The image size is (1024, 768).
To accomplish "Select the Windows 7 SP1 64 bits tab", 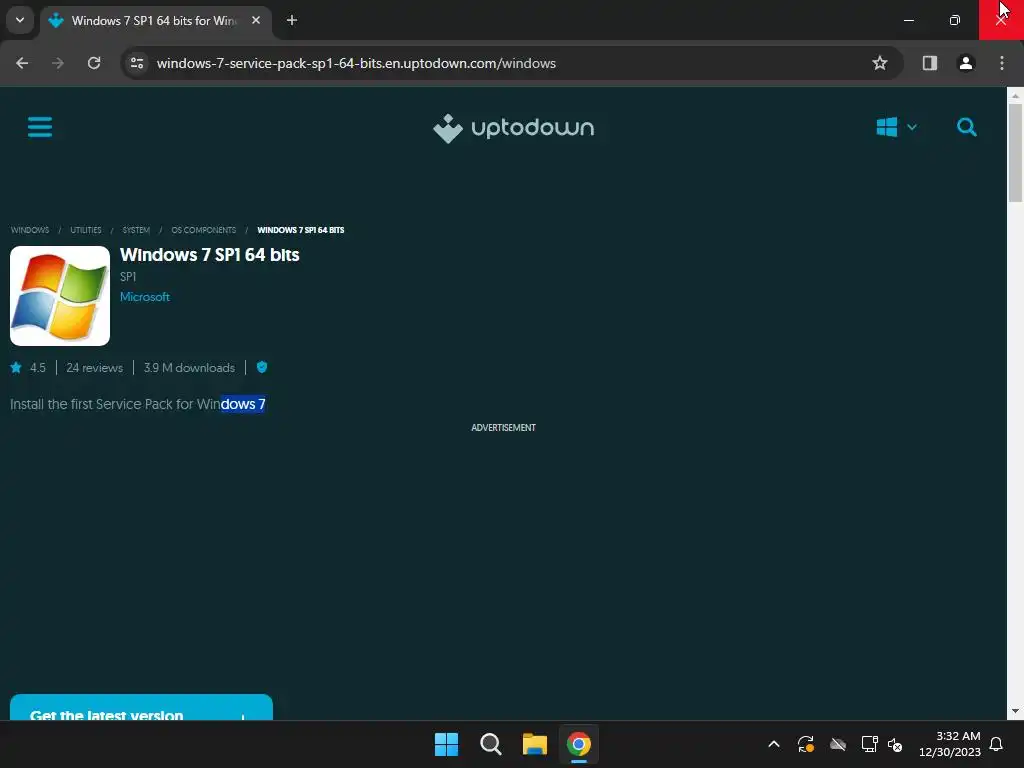I will click(x=155, y=21).
